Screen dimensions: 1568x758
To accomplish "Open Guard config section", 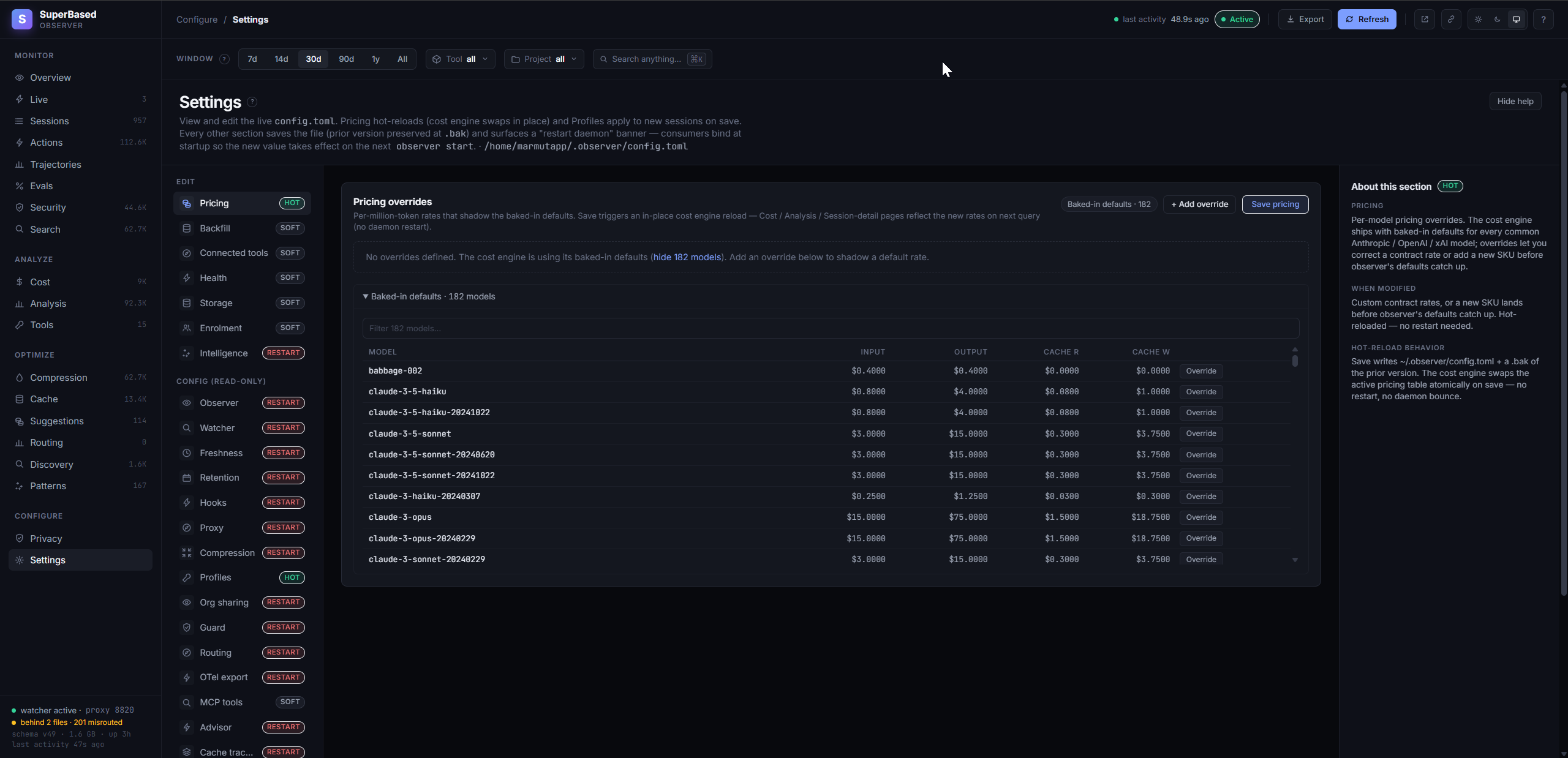I will (242, 628).
